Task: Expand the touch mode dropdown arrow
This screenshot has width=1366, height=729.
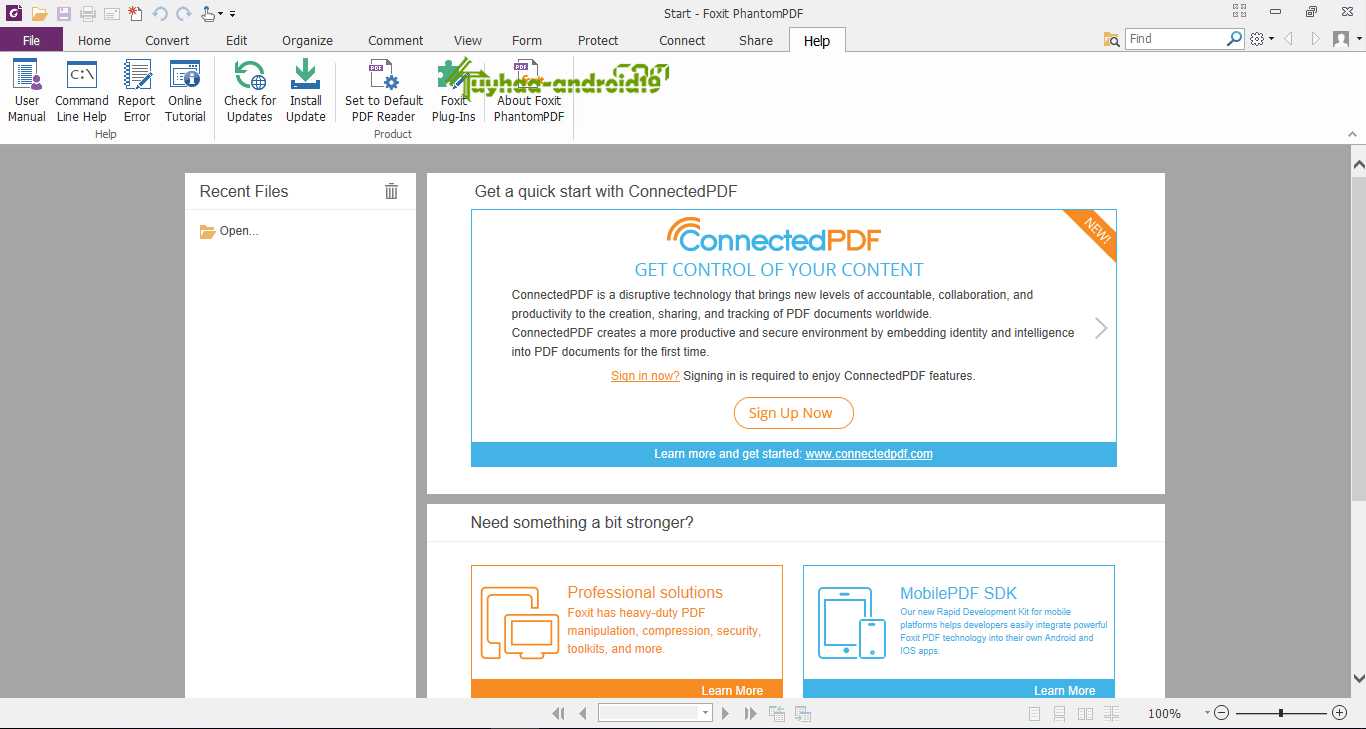Action: tap(221, 14)
